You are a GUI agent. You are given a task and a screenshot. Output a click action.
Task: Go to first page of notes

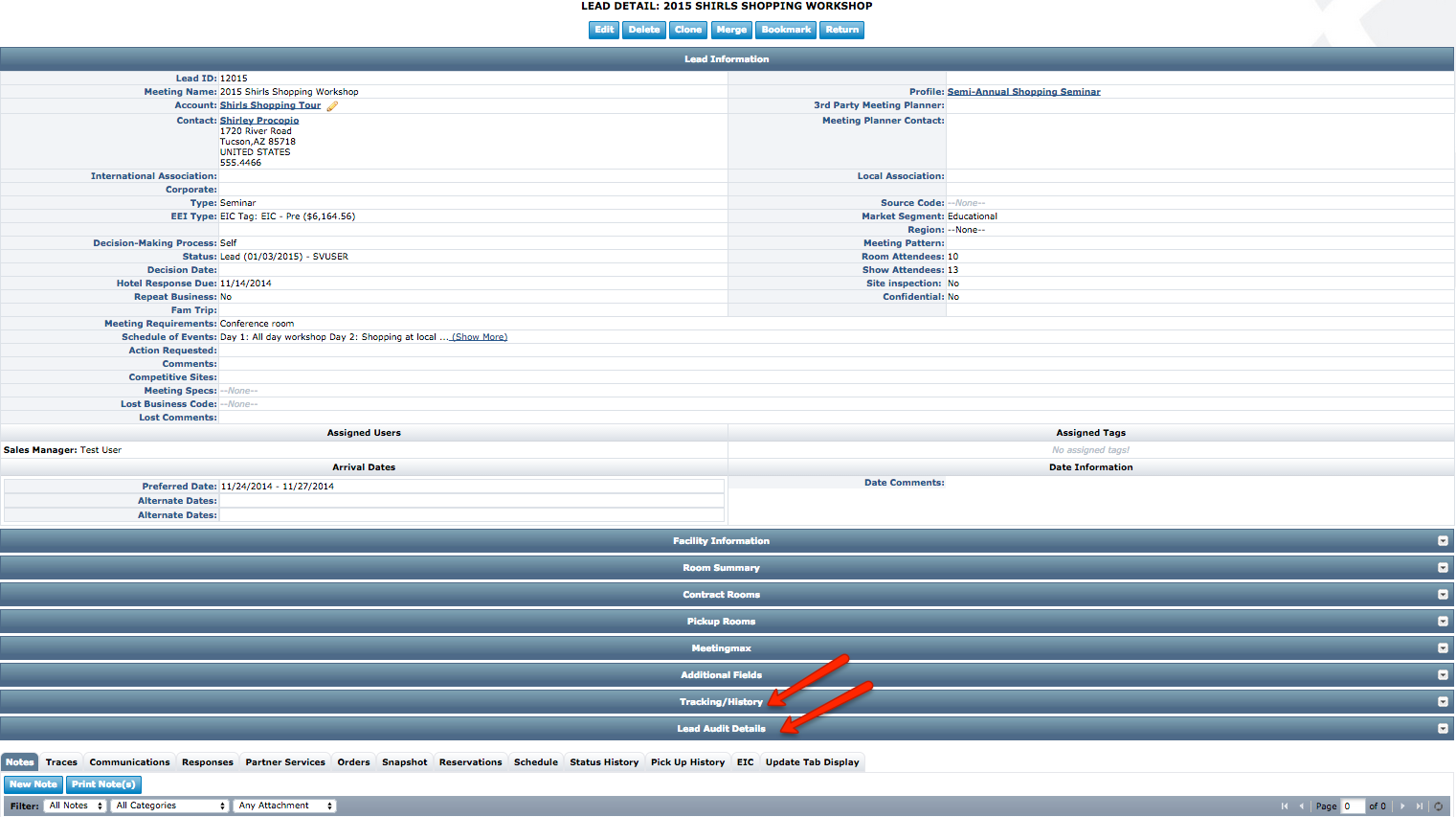1285,806
